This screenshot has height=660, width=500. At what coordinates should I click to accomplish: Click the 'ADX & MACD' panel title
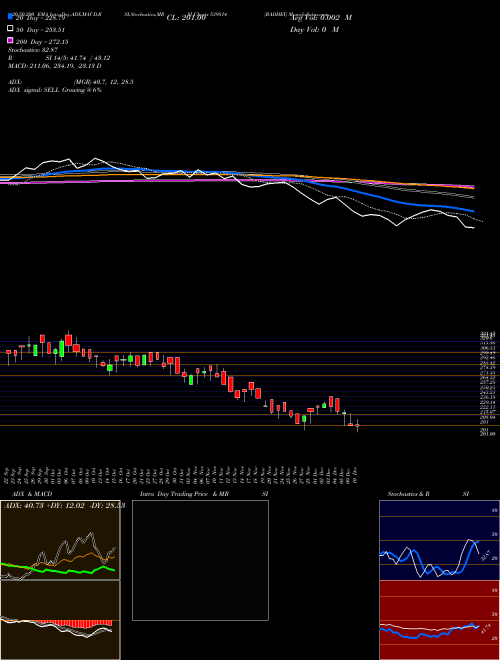point(32,494)
